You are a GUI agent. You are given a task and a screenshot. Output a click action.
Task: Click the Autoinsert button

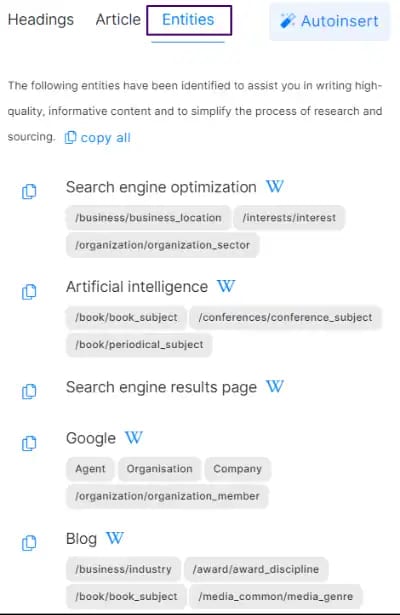coord(329,21)
